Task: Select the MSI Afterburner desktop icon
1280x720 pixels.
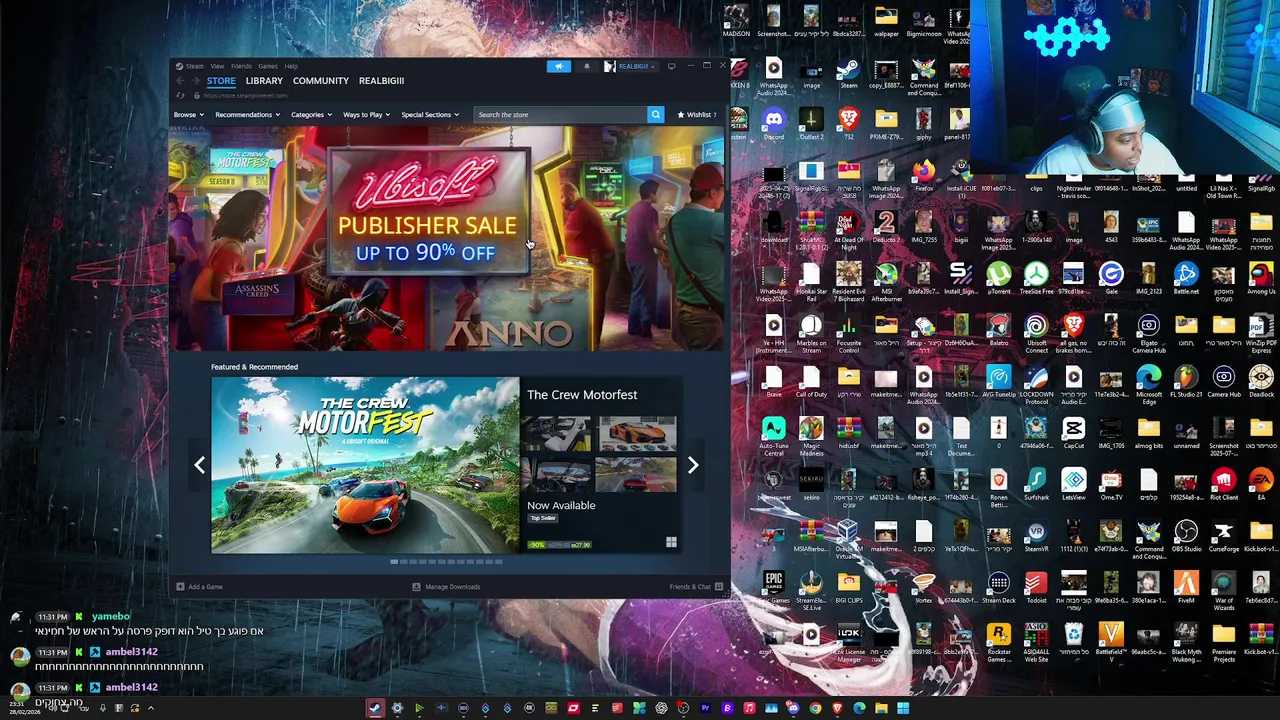Action: click(x=886, y=282)
